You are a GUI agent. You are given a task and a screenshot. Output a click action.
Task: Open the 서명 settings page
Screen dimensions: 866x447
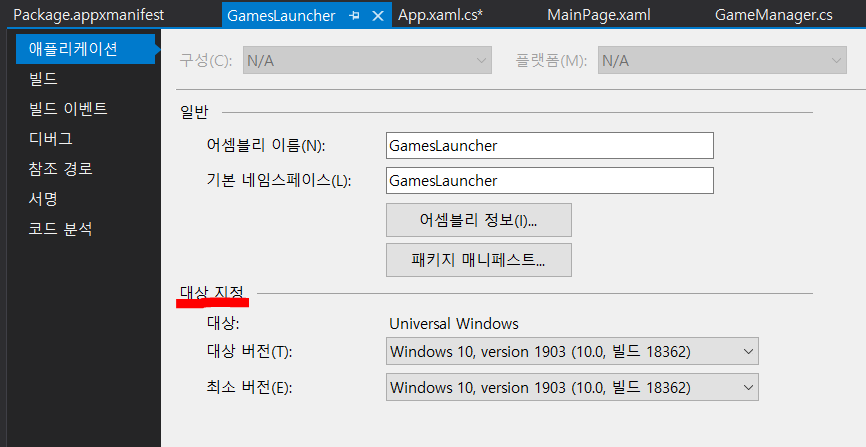pyautogui.click(x=43, y=198)
